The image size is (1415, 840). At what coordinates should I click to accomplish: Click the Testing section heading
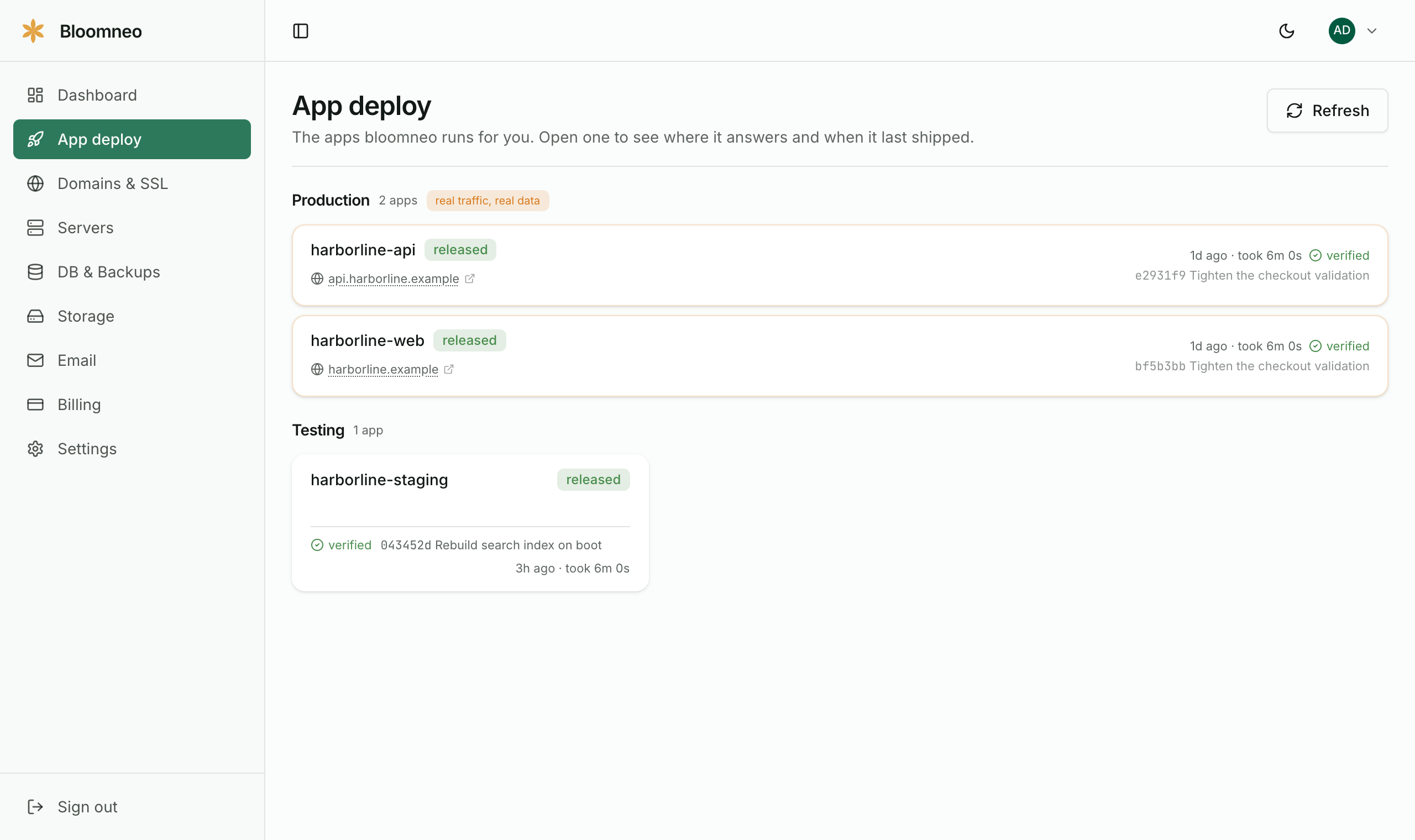click(x=318, y=430)
